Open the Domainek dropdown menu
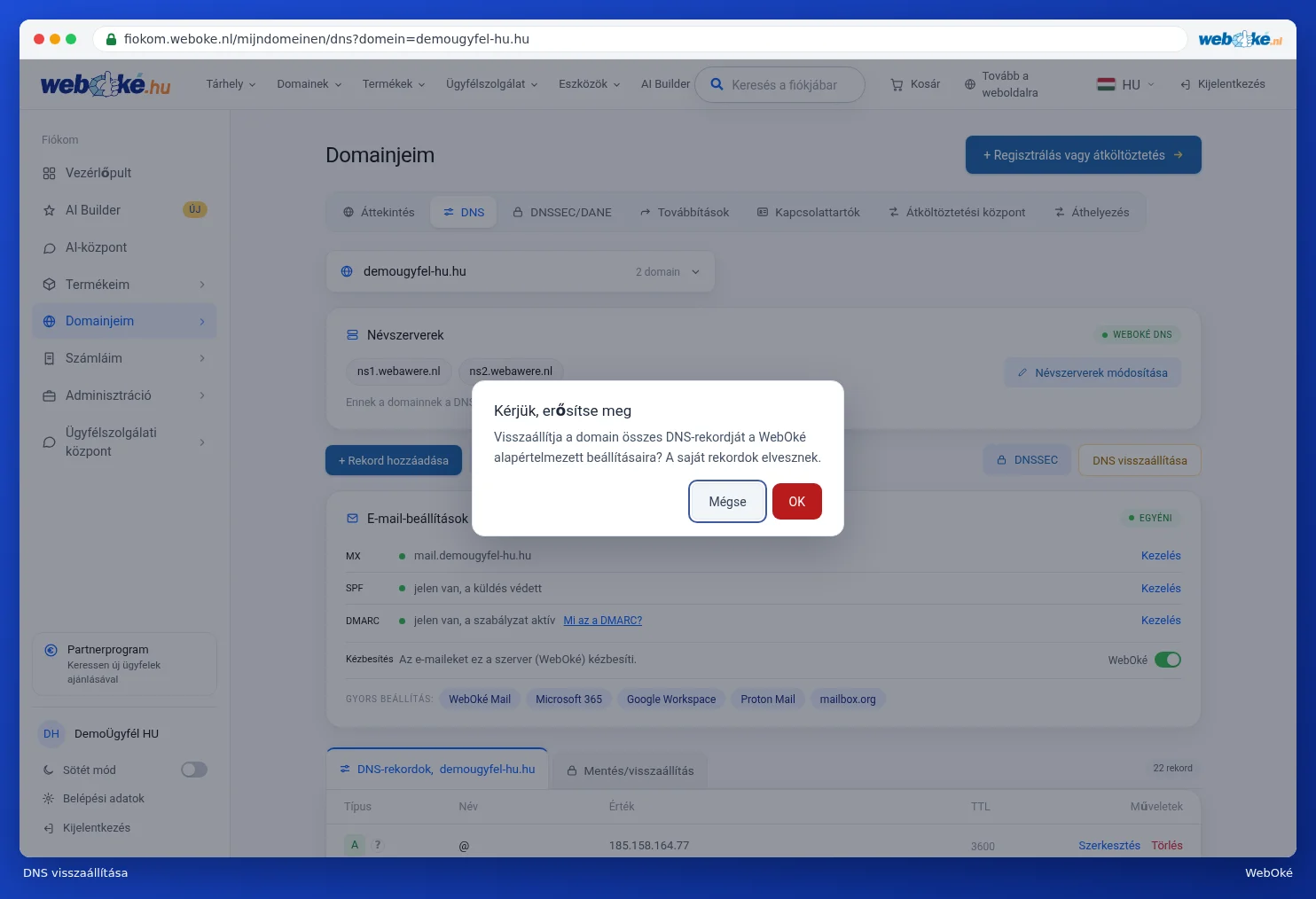Viewport: 1316px width, 899px height. (309, 84)
